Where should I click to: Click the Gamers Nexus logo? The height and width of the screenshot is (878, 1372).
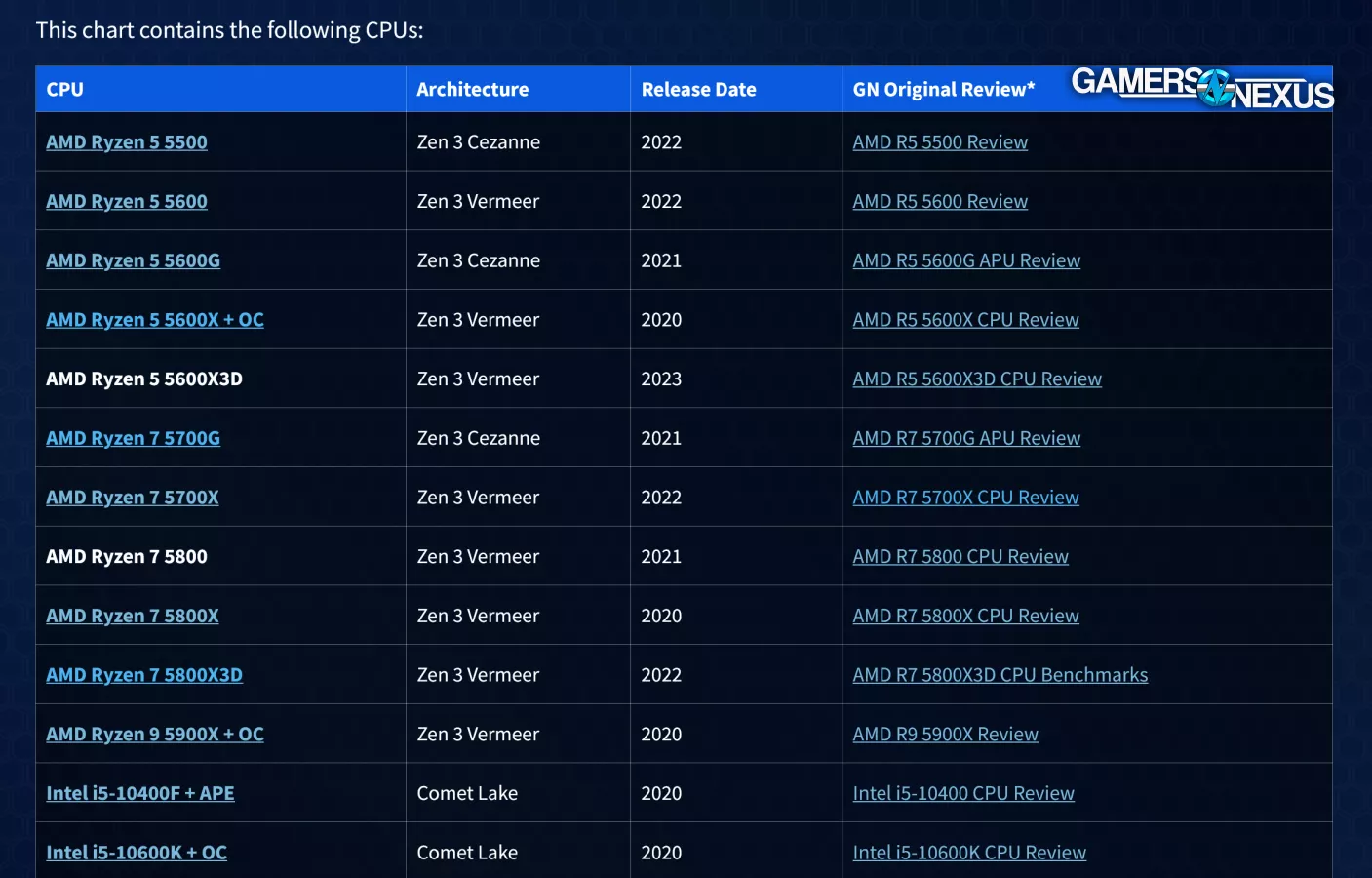coord(1201,88)
